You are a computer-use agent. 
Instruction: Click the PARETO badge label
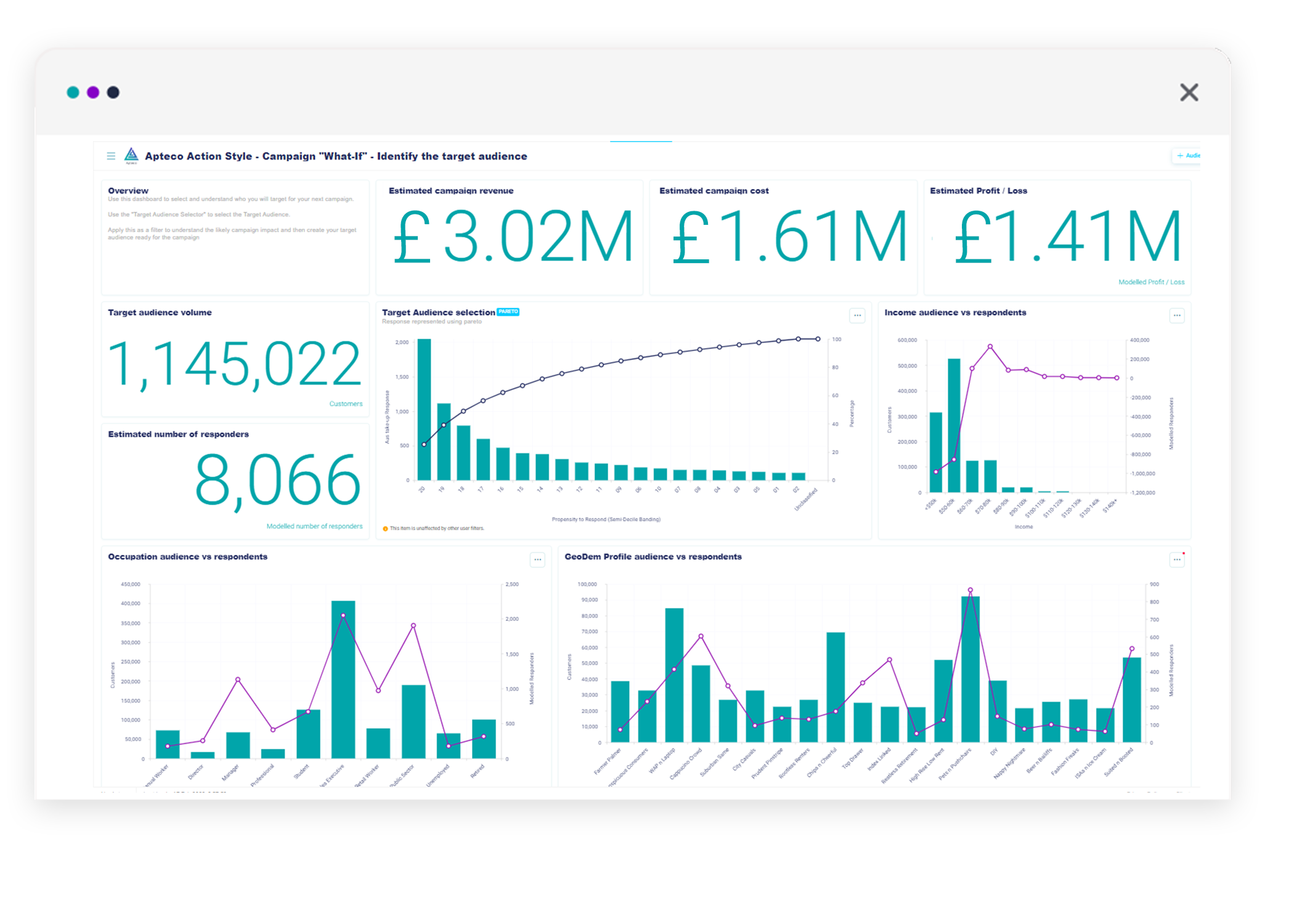(508, 312)
